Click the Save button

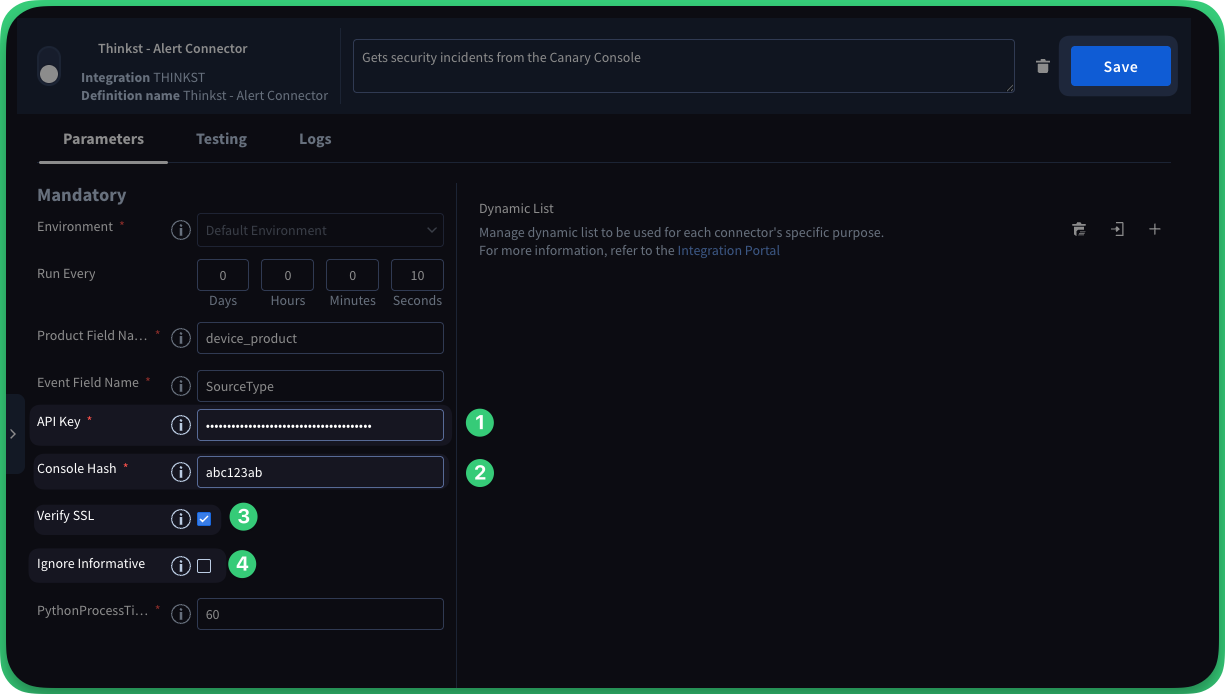tap(1120, 66)
